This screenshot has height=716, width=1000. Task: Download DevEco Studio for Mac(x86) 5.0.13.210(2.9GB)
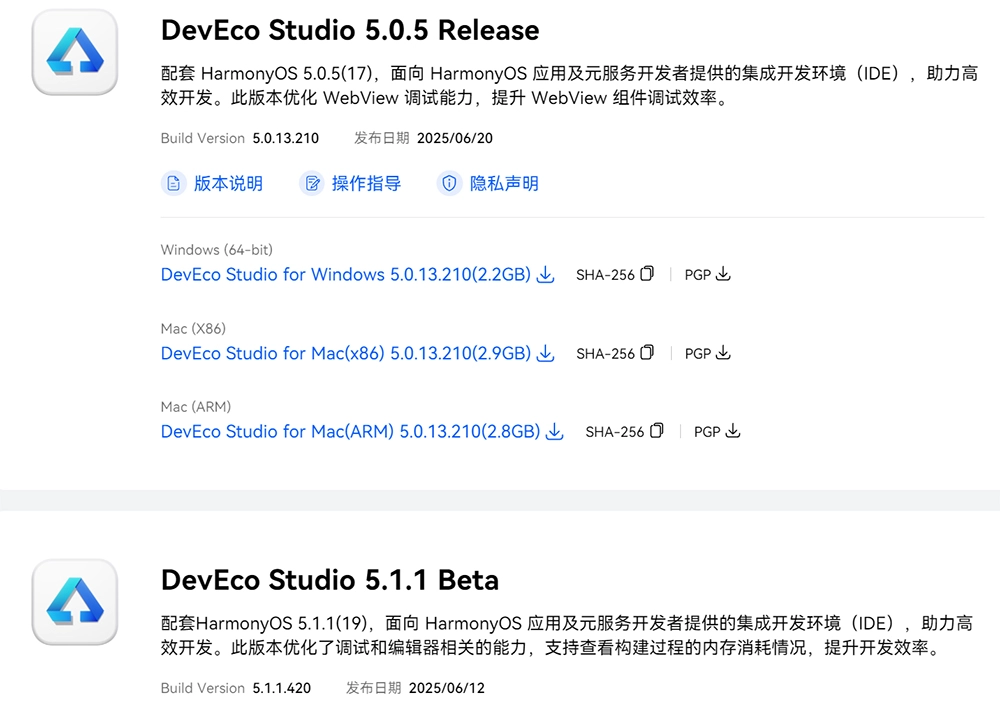(346, 353)
